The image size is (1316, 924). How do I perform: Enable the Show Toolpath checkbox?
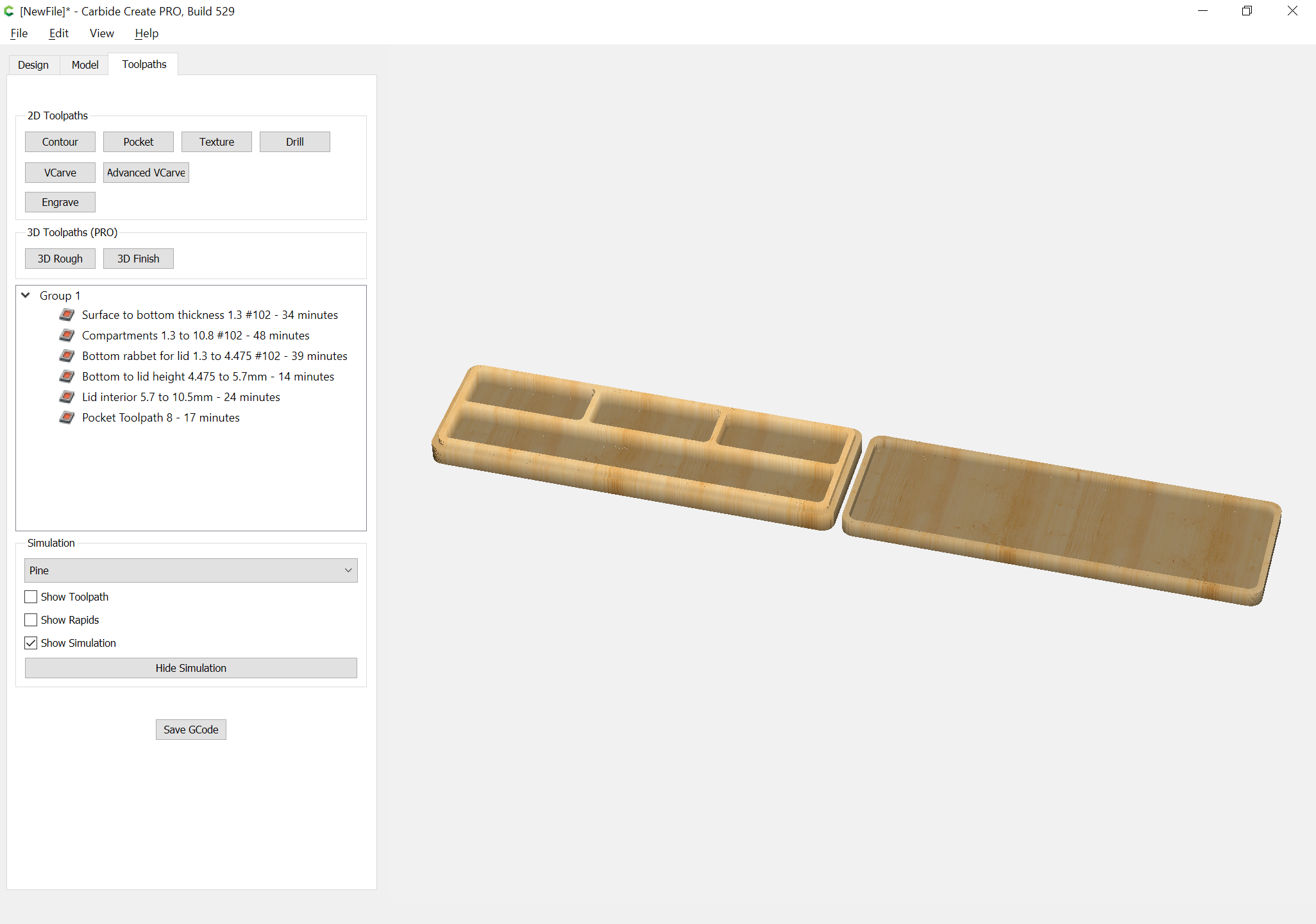click(x=31, y=597)
